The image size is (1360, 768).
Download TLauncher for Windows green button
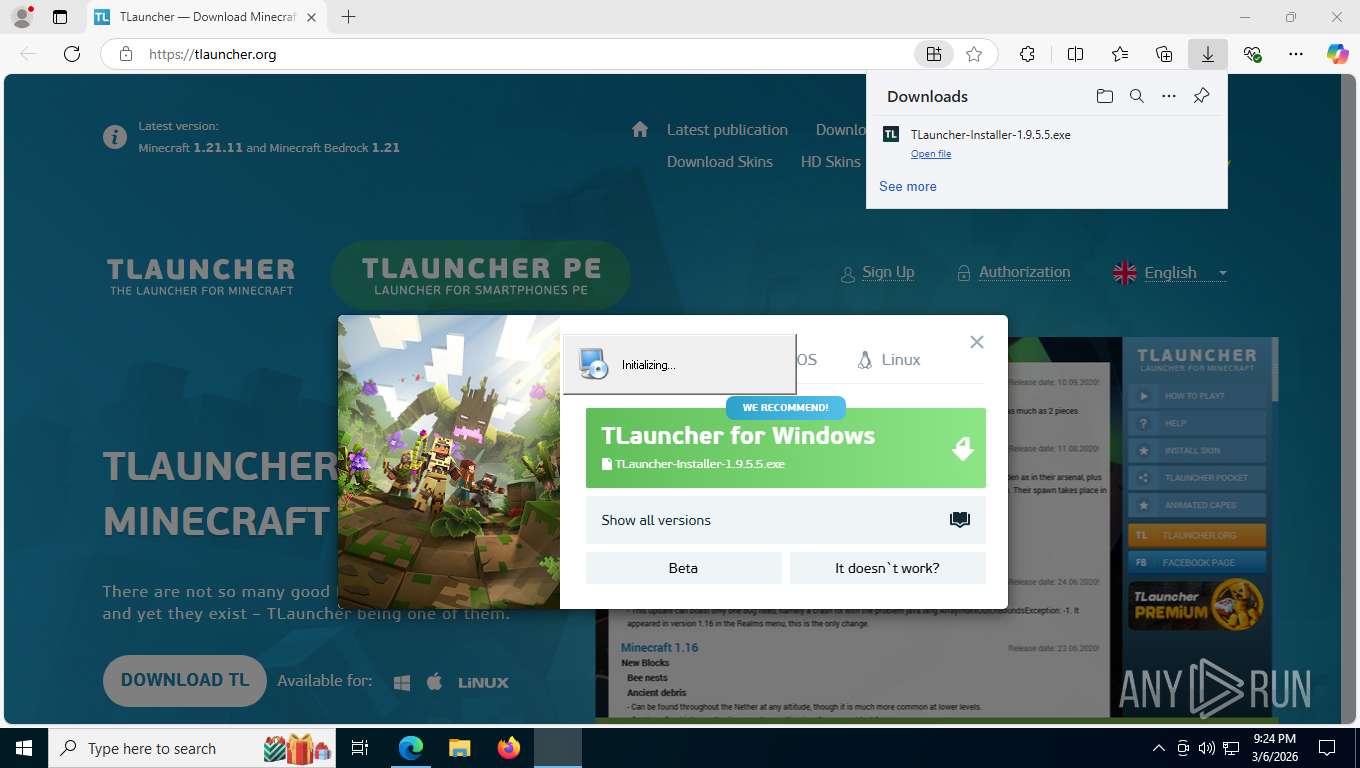(x=786, y=448)
